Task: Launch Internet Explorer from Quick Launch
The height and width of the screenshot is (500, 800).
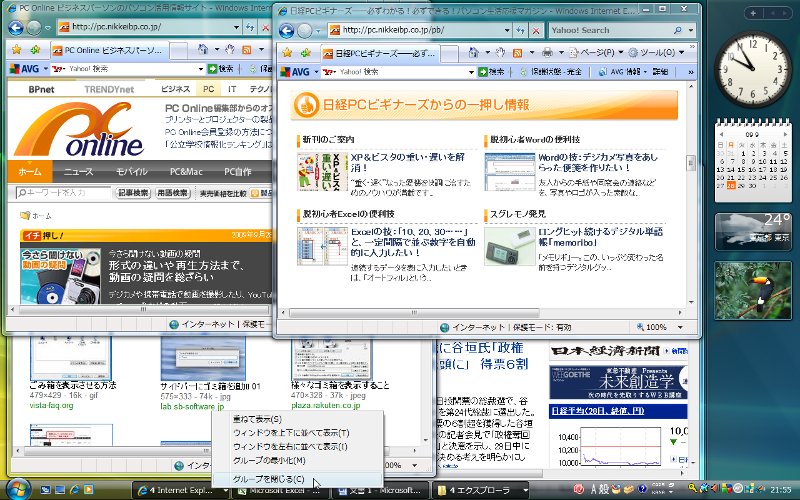Action: [74, 490]
